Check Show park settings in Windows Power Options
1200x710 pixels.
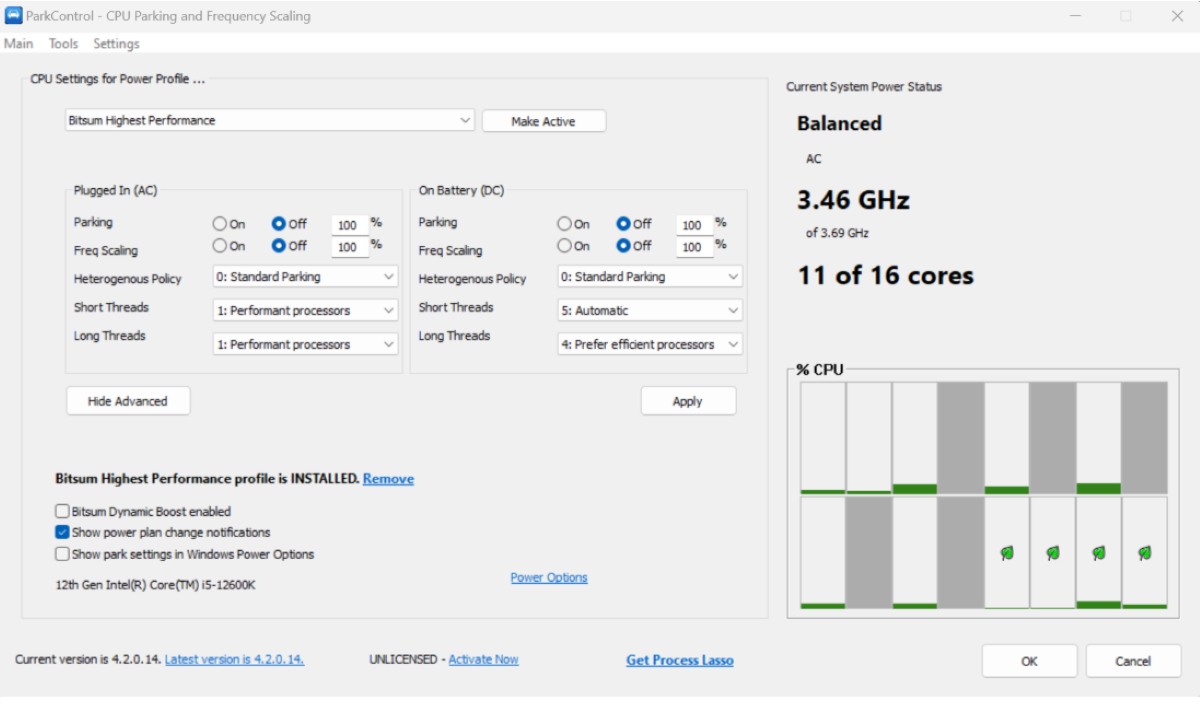[x=63, y=554]
